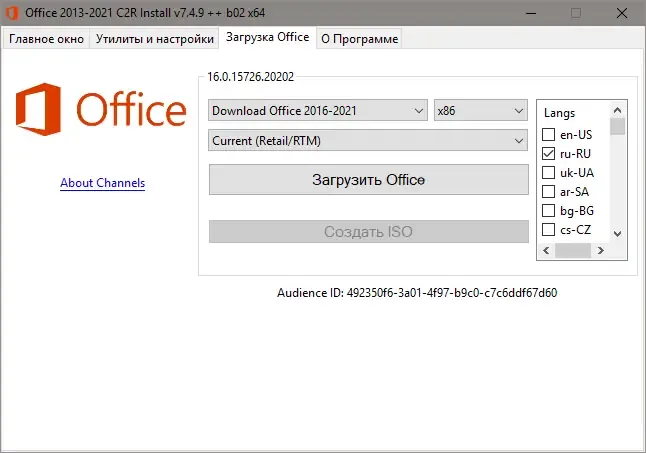This screenshot has height=453, width=646.
Task: Click the Langs list scroll left arrow
Action: pos(546,250)
